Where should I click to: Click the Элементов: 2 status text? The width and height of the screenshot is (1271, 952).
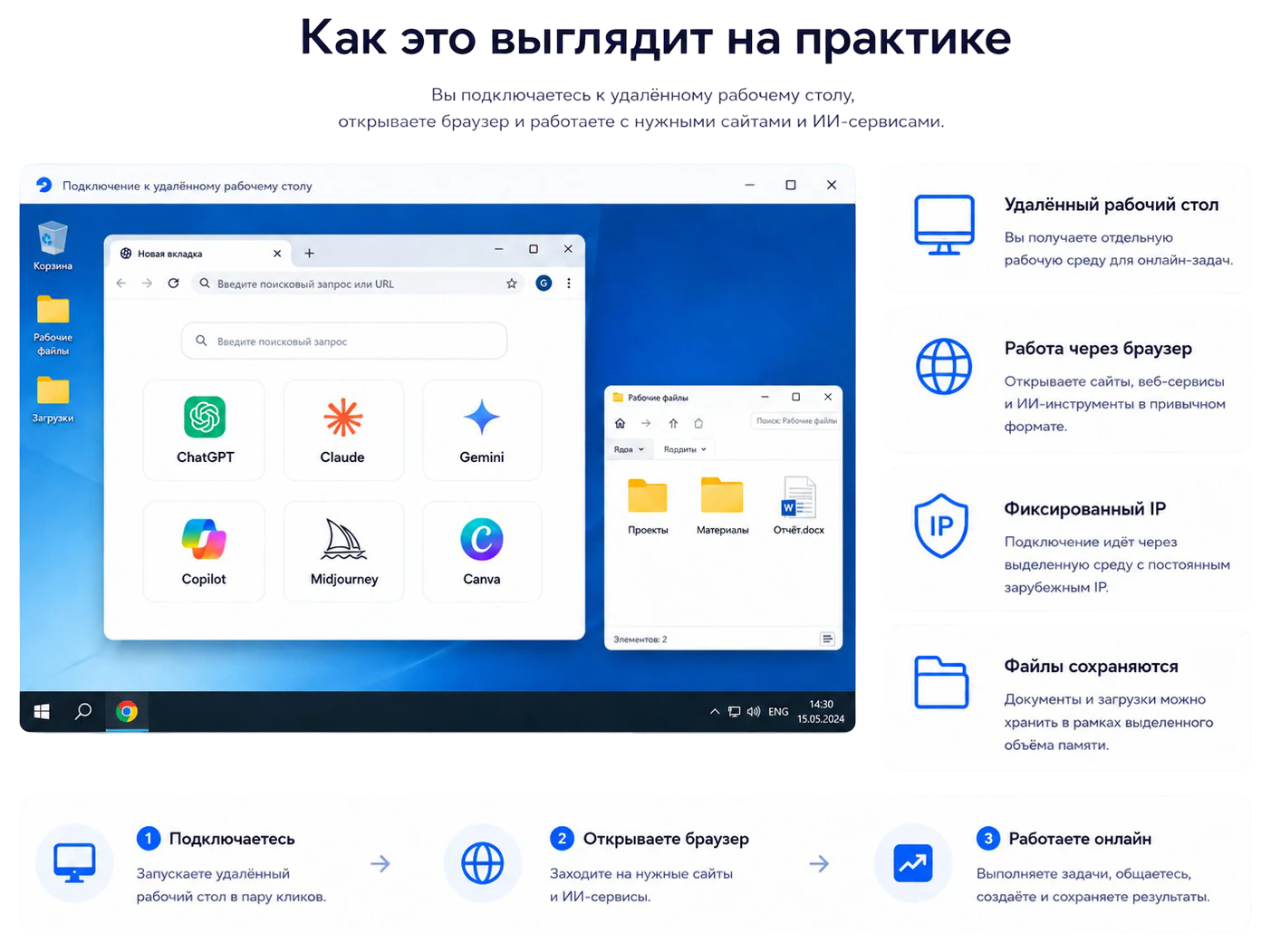tap(640, 639)
